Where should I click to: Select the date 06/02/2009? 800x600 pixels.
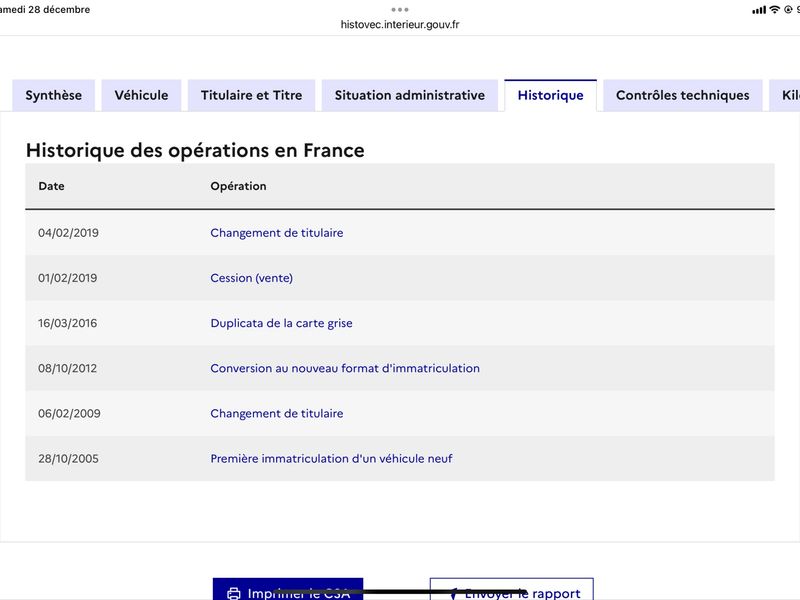[x=69, y=413]
